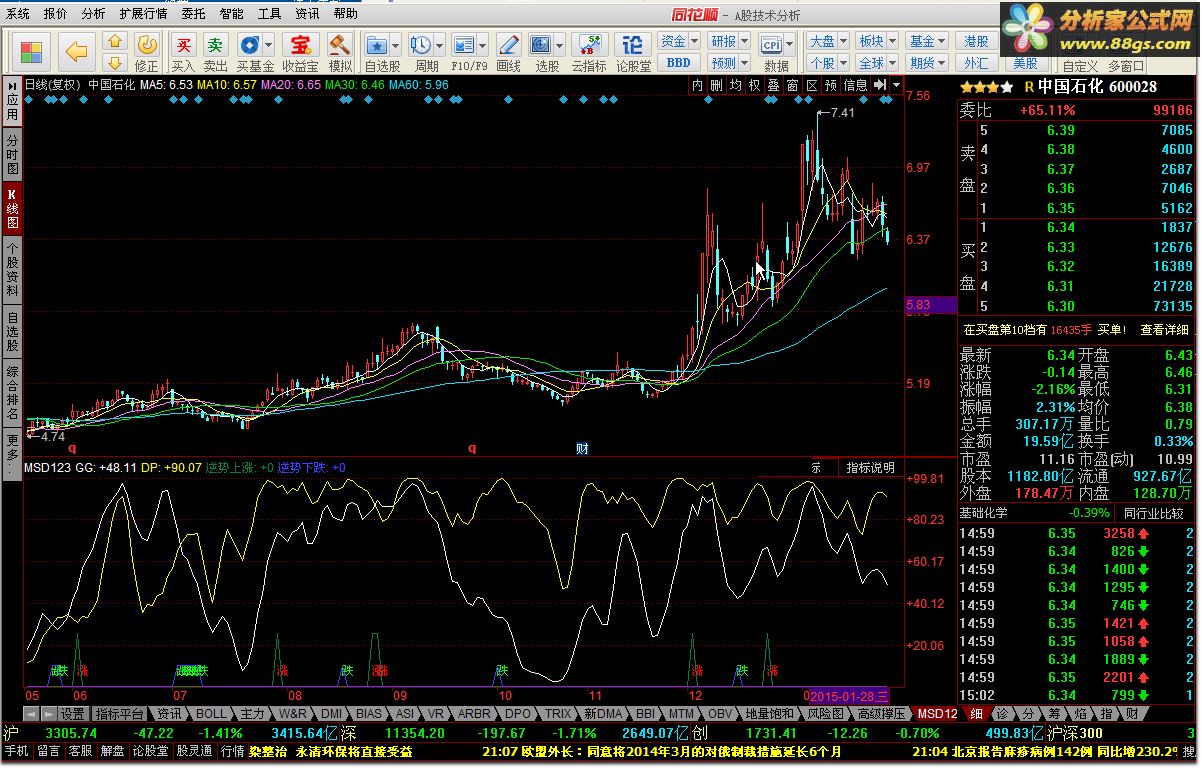Open the CPI 数据 icon

[772, 45]
